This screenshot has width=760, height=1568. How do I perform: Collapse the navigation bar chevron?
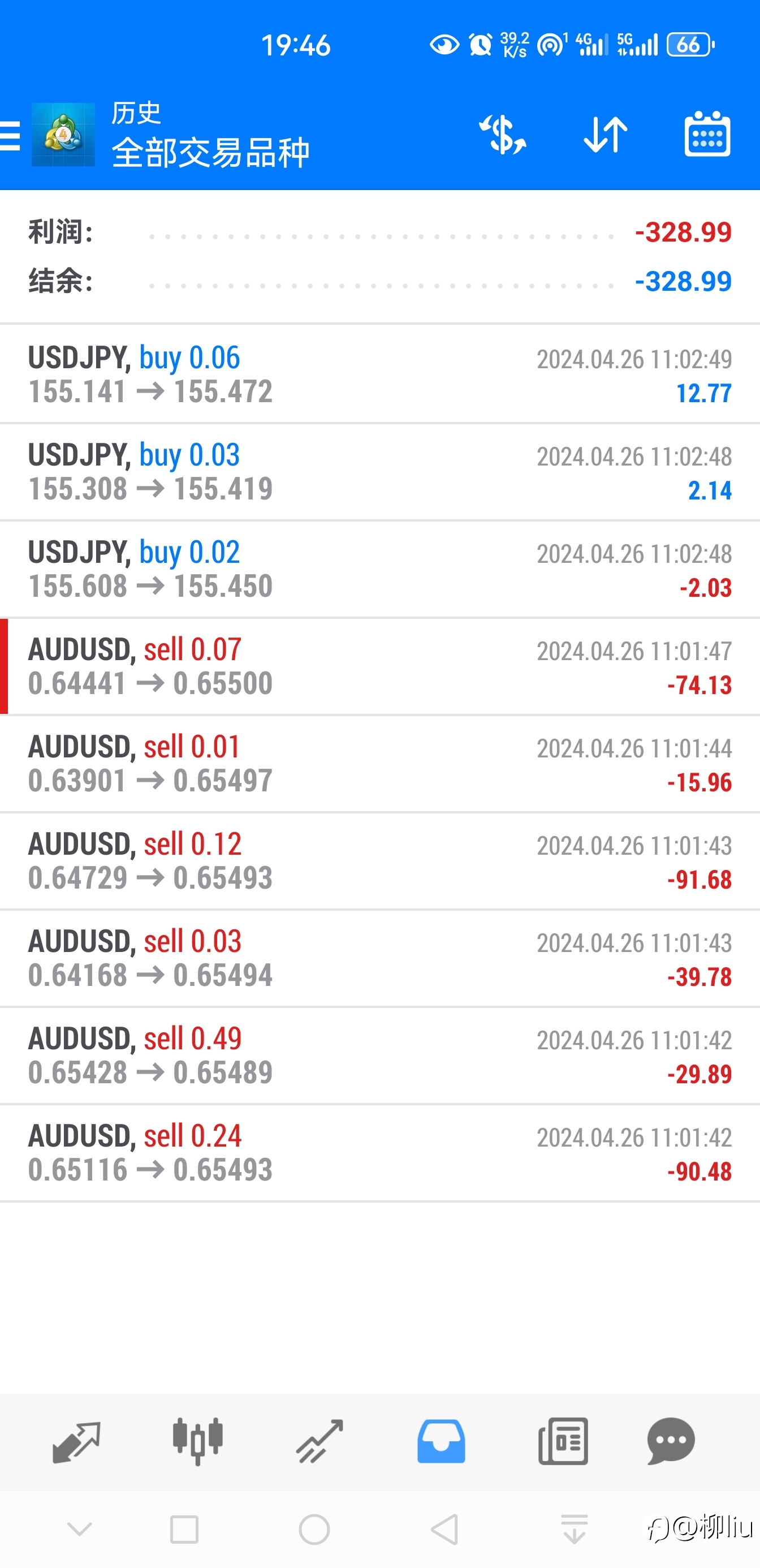80,1530
